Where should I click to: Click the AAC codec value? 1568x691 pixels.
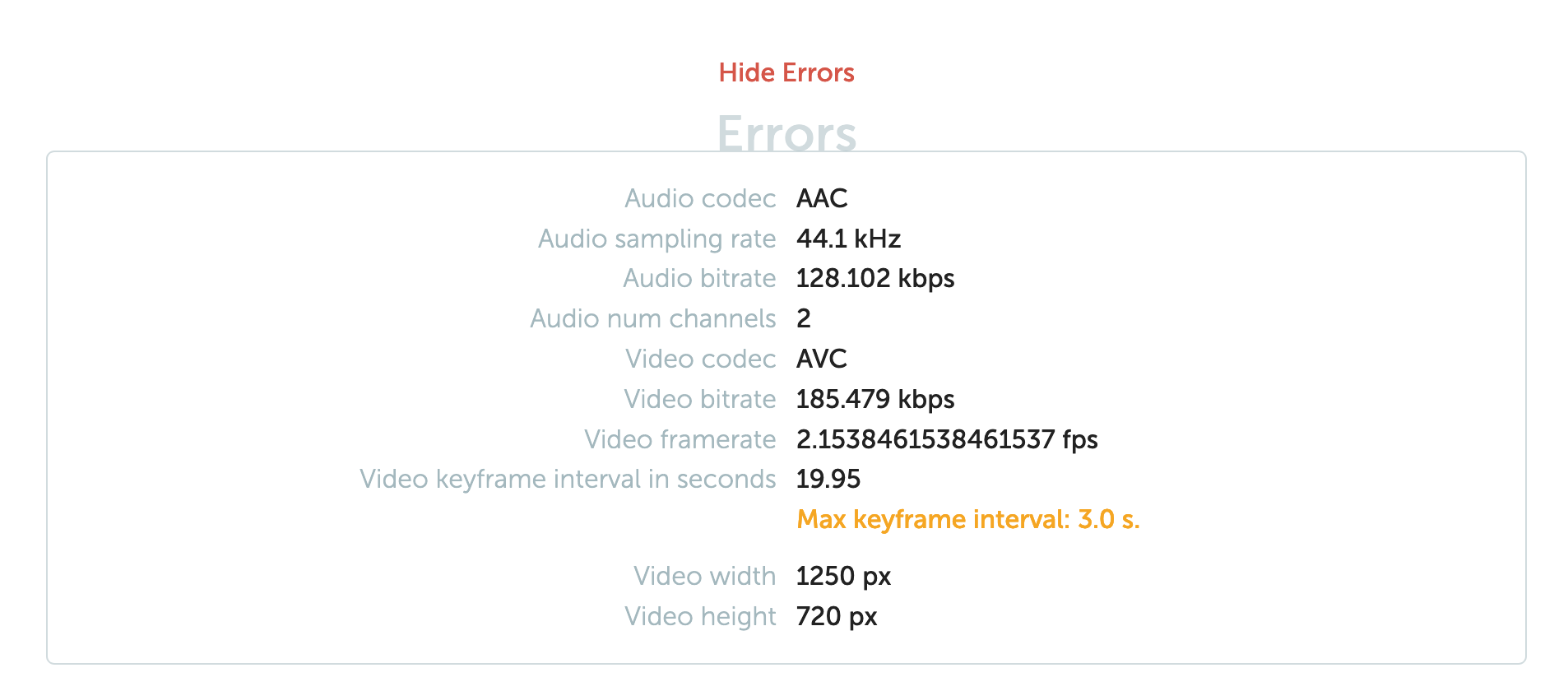[821, 198]
